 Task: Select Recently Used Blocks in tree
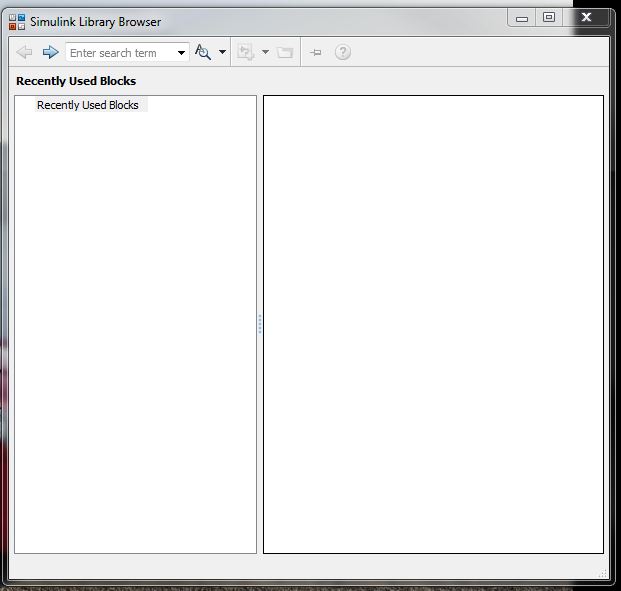pyautogui.click(x=88, y=105)
